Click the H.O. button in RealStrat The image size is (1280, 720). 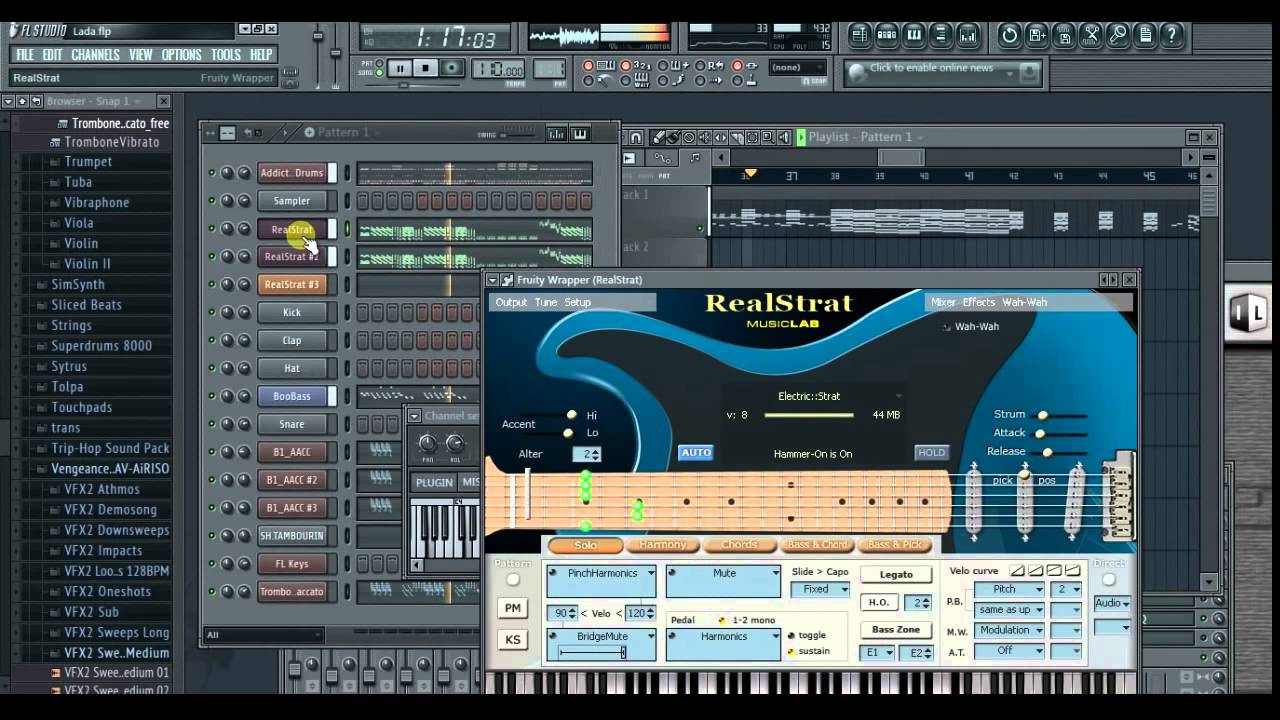[x=879, y=603]
